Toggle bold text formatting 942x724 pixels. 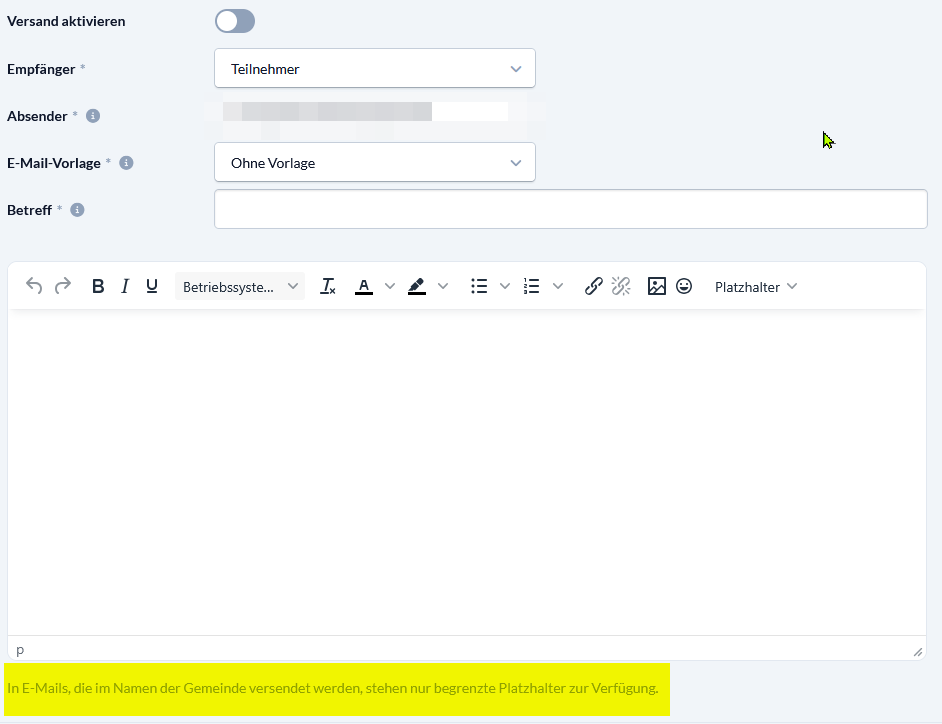(98, 286)
